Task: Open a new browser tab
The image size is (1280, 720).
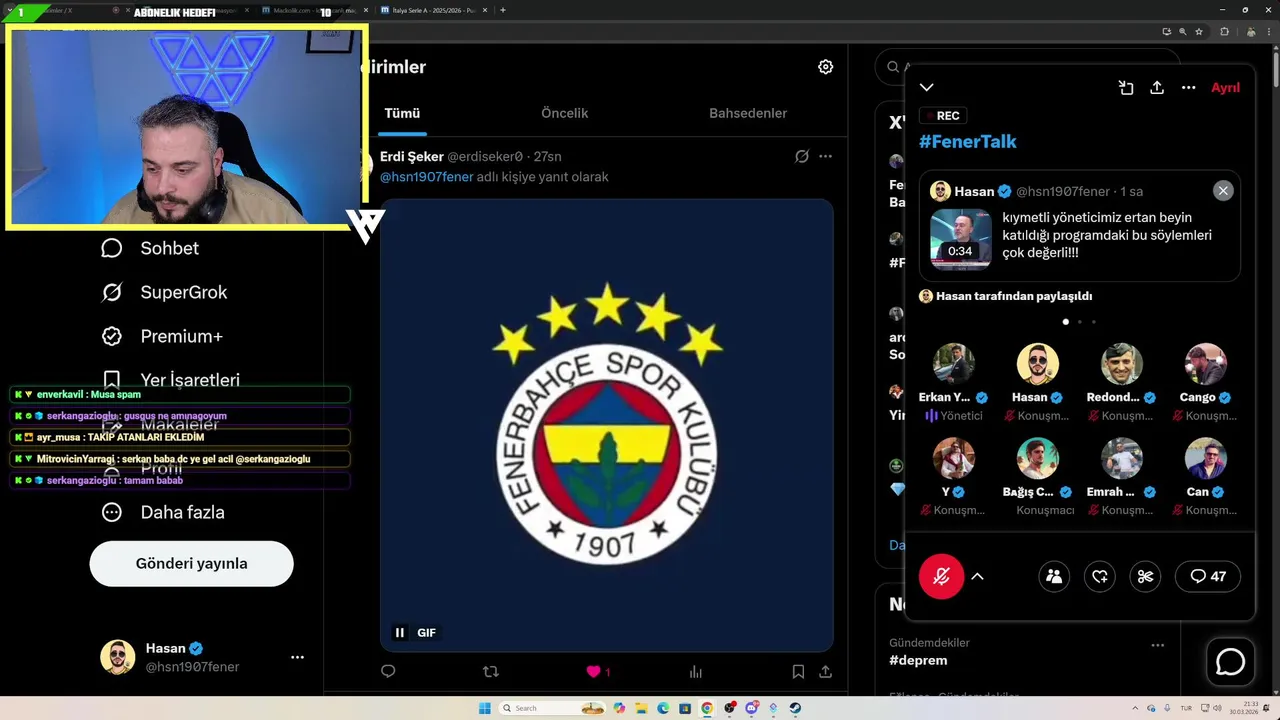Action: click(x=502, y=10)
